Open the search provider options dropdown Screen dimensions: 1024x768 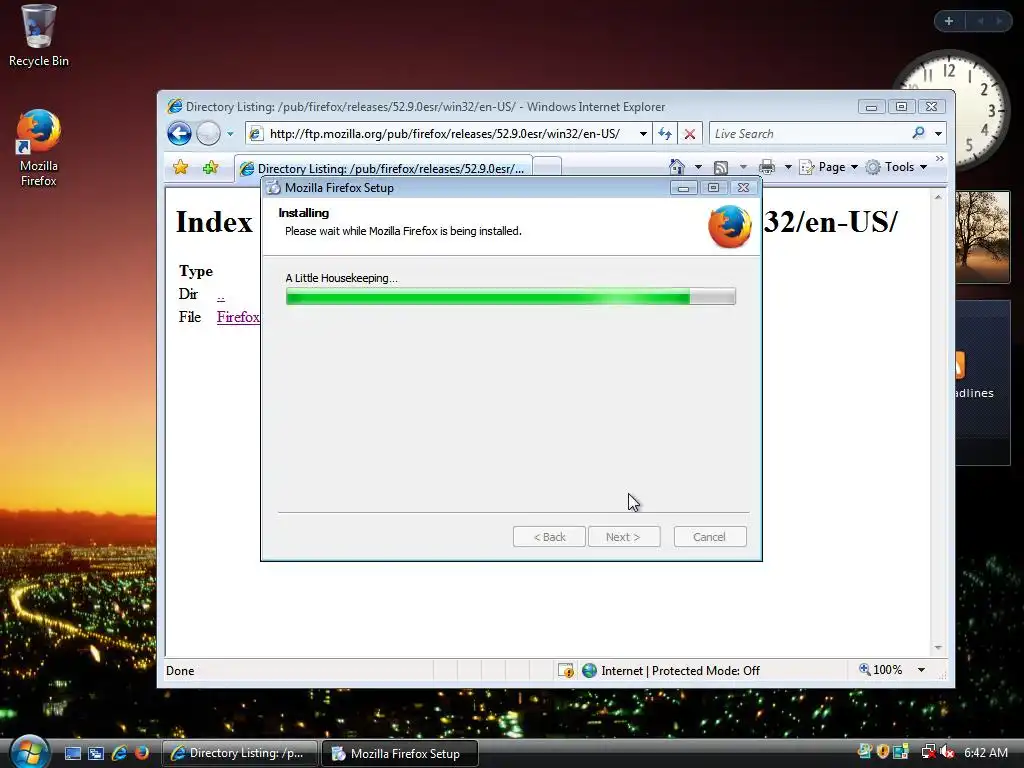[938, 134]
